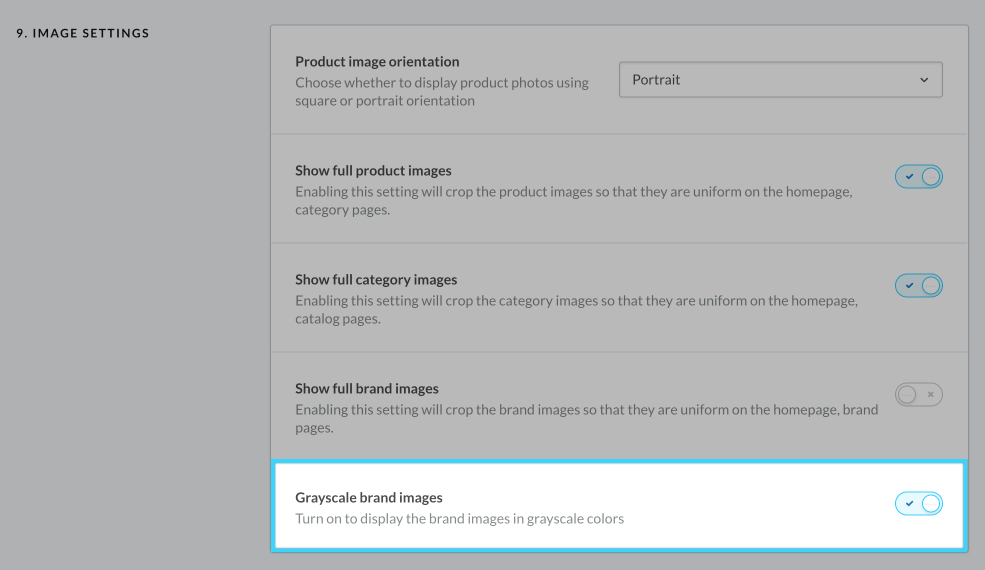Click the Portrait value text
Viewport: 985px width, 570px height.
coord(656,80)
